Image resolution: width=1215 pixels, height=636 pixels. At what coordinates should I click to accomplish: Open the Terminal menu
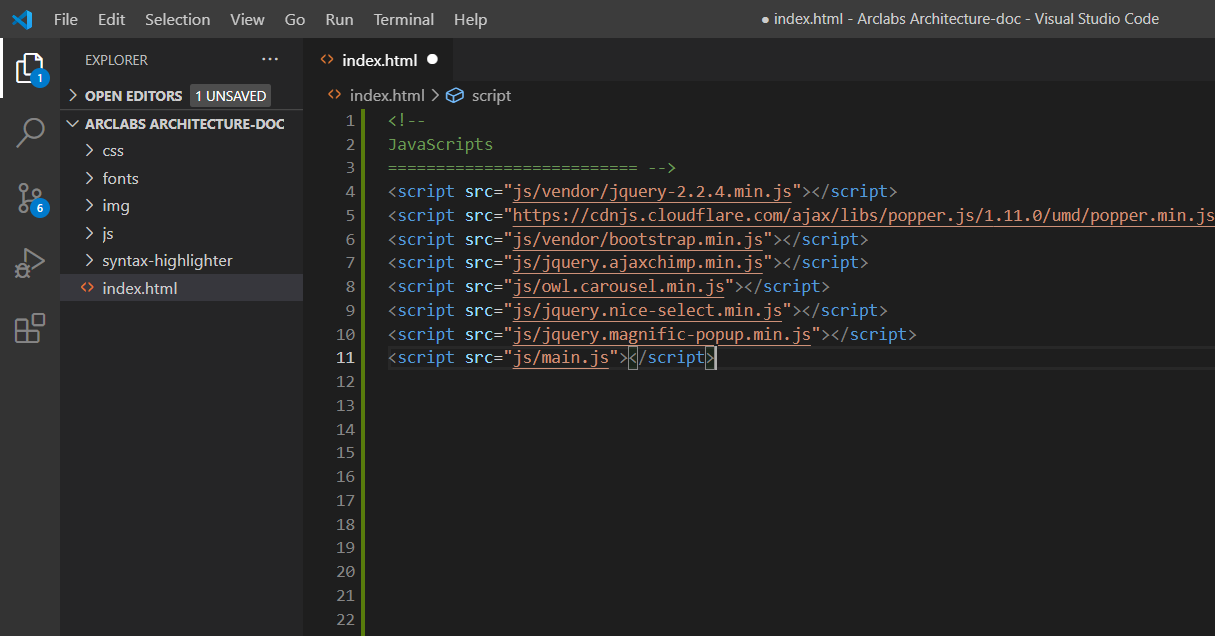[x=403, y=19]
